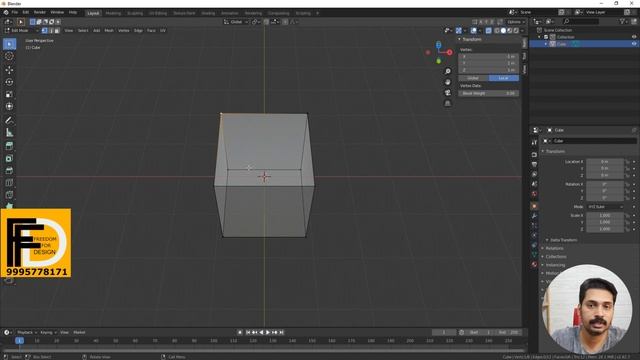Select the Loop Cut tool

9,183
